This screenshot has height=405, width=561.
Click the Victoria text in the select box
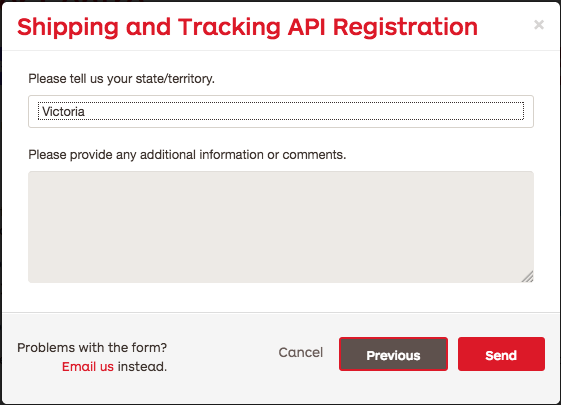(x=63, y=112)
